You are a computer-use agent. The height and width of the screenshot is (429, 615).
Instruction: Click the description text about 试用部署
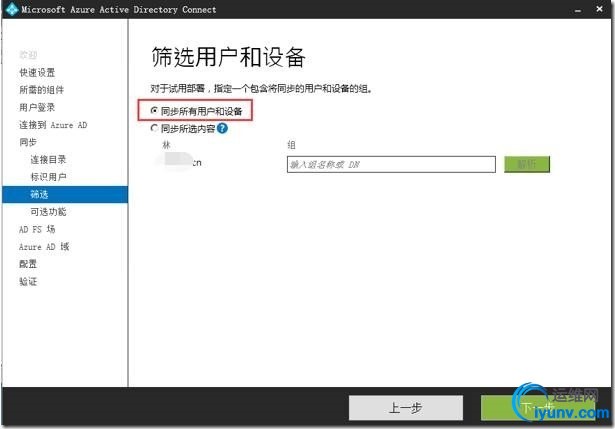tap(261, 89)
